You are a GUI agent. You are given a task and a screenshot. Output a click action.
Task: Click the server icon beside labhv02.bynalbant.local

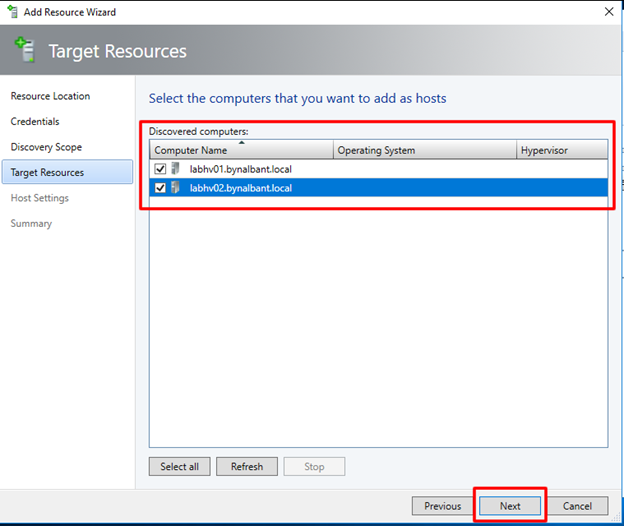(175, 187)
